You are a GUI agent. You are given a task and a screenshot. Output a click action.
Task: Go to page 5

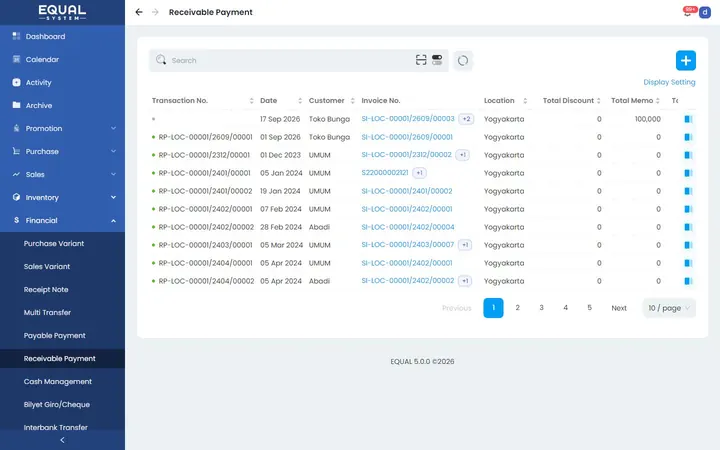click(590, 308)
